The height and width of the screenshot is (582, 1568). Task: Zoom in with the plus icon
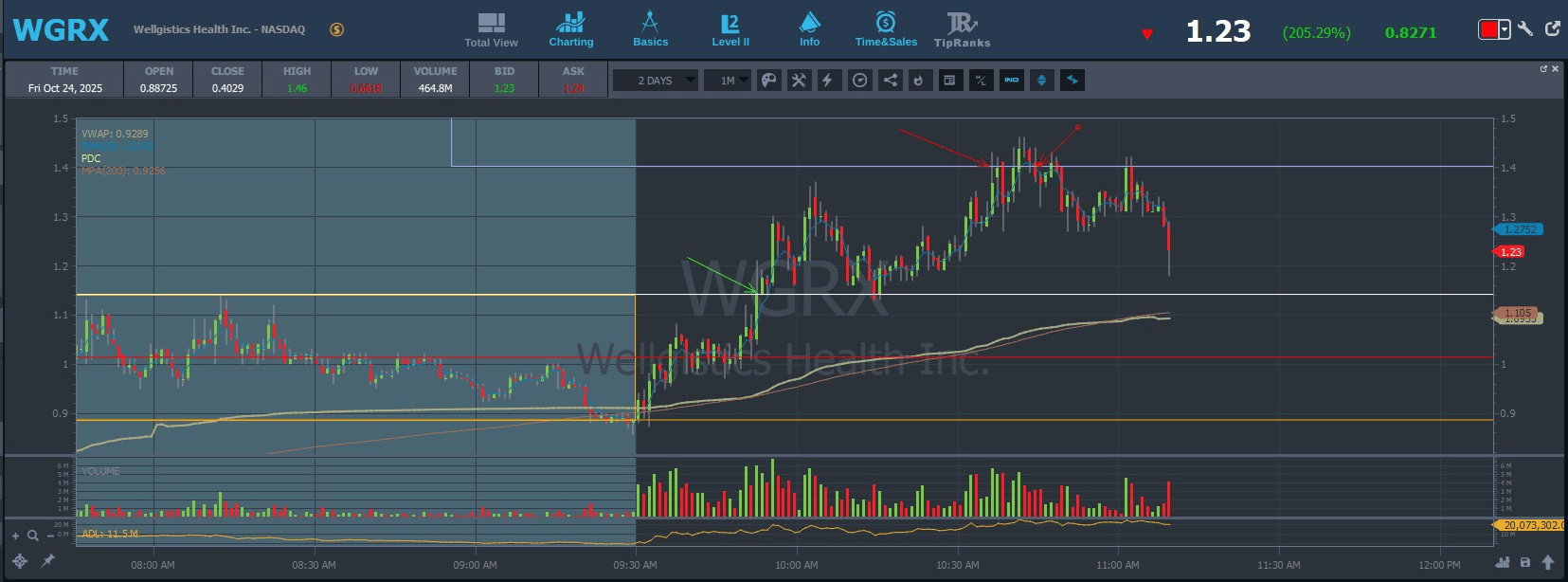[15, 537]
